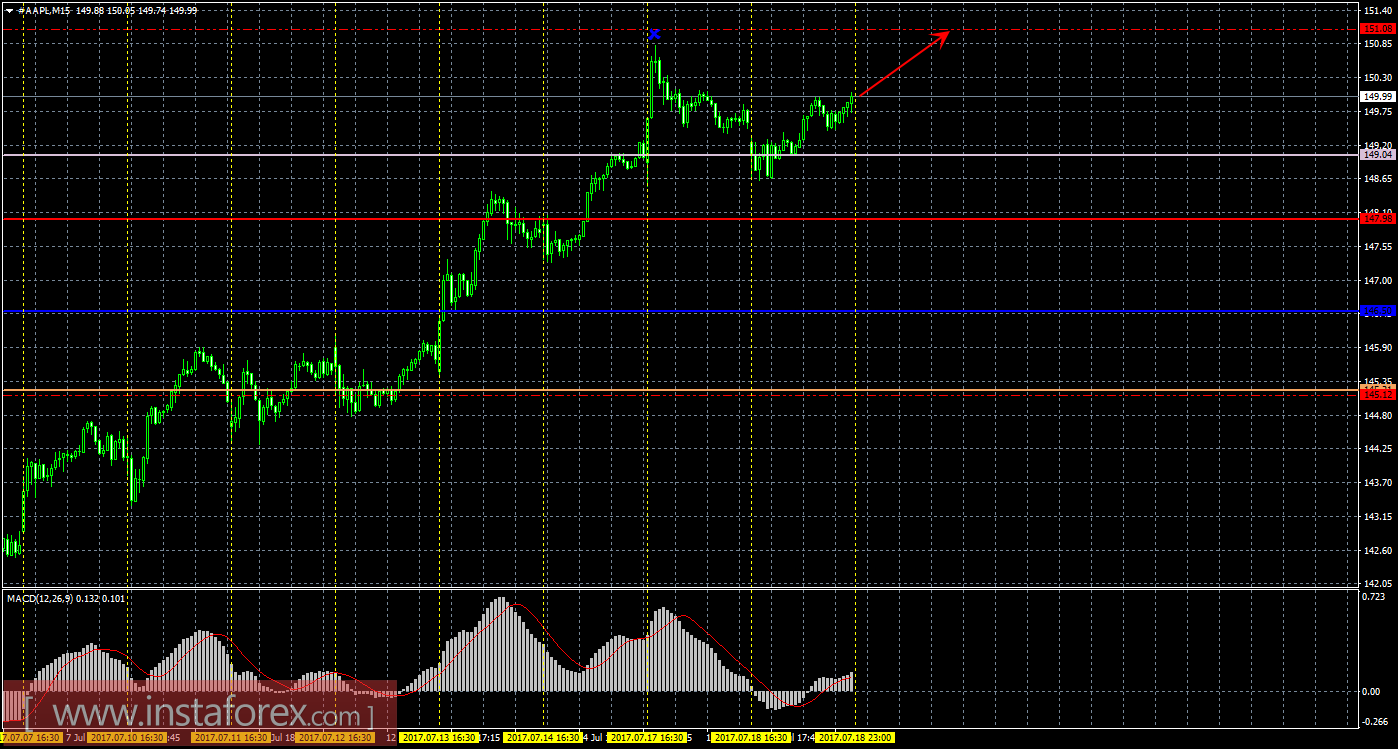Image resolution: width=1398 pixels, height=749 pixels.
Task: Click the 2017.07.10 16:30 date marker
Action: tap(125, 738)
